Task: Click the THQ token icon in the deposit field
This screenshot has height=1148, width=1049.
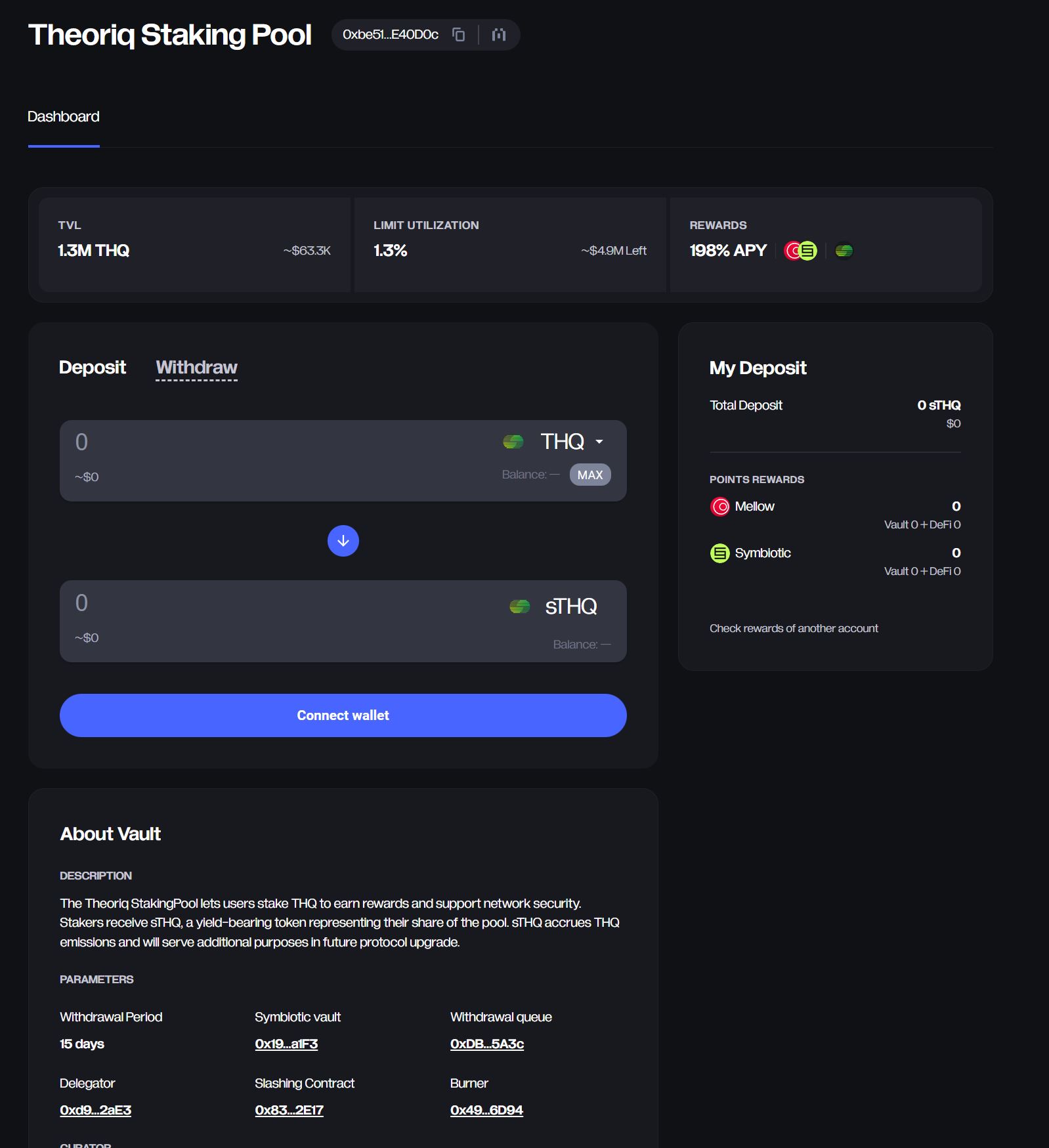Action: click(513, 442)
